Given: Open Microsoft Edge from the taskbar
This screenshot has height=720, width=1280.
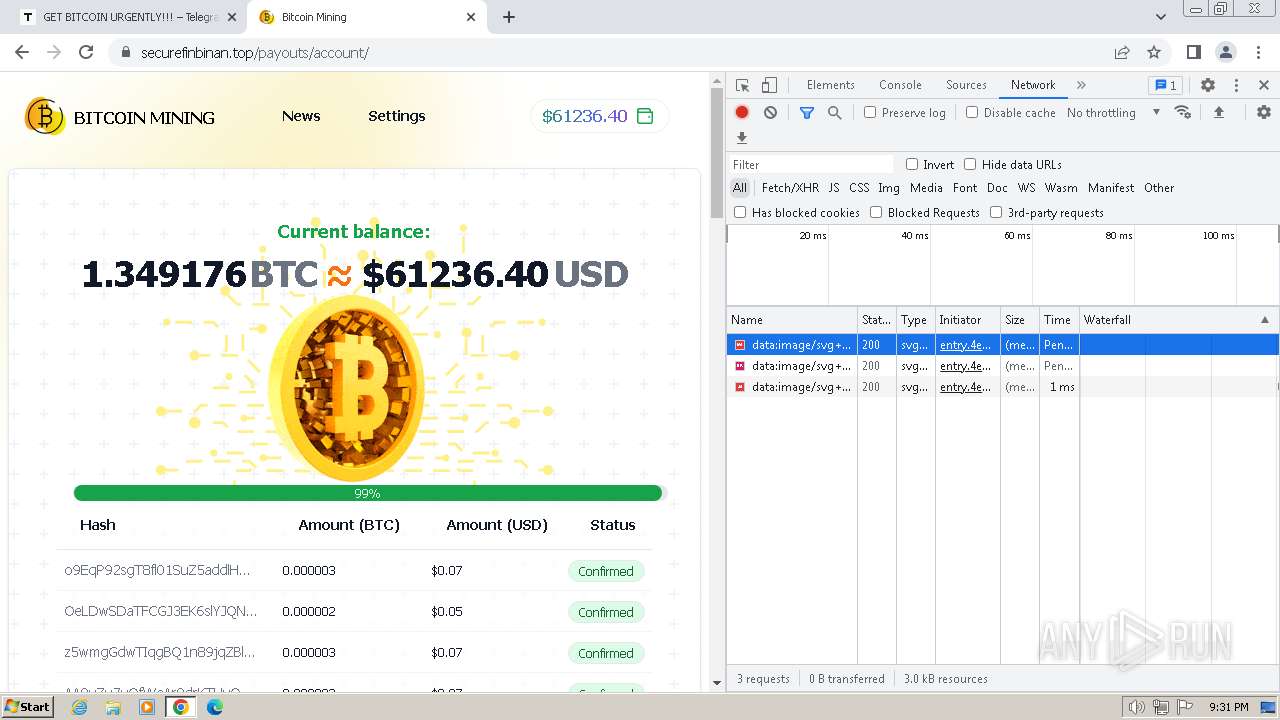Looking at the screenshot, I should point(215,707).
